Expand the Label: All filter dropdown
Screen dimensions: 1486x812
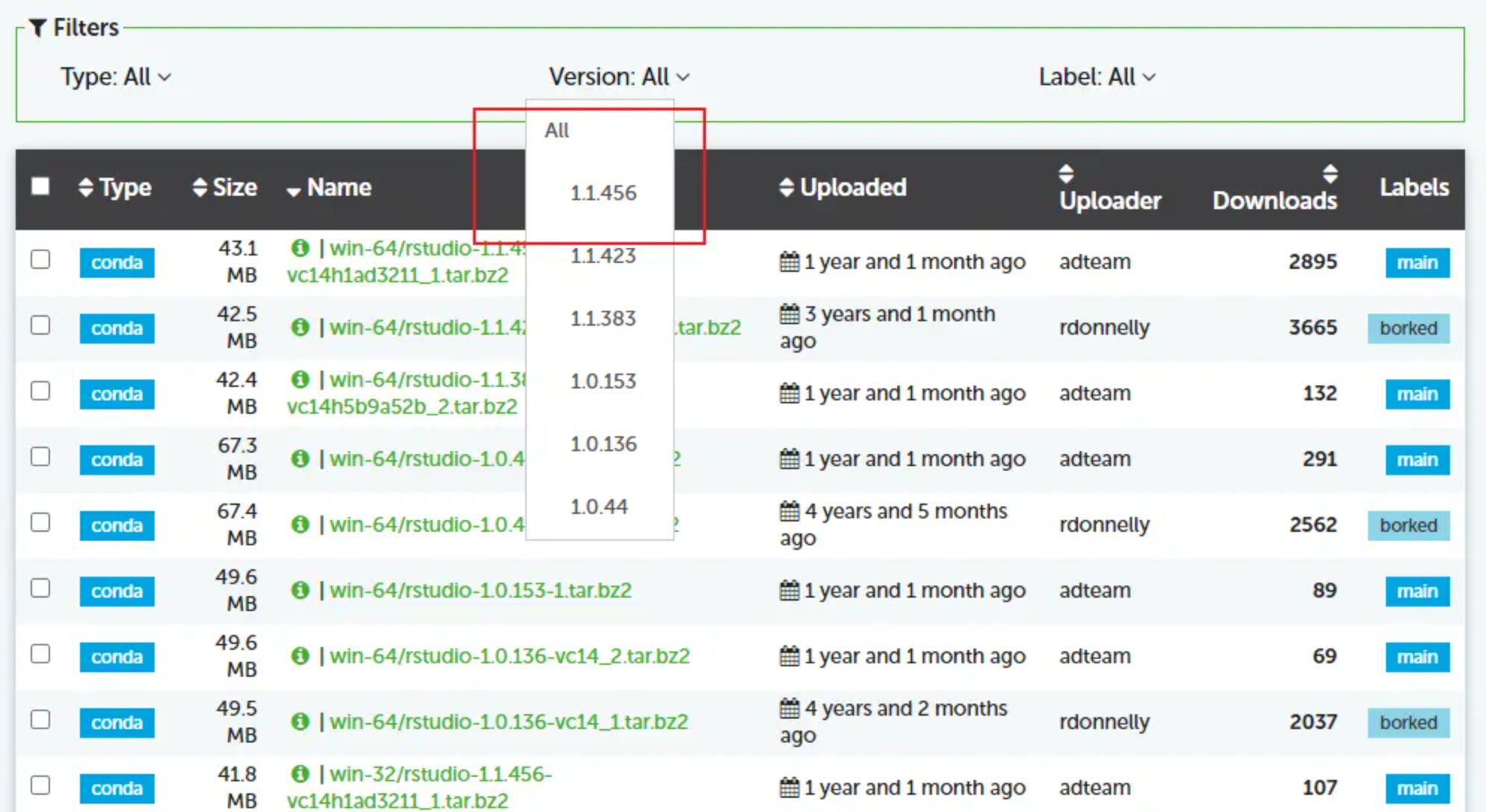click(x=1096, y=77)
